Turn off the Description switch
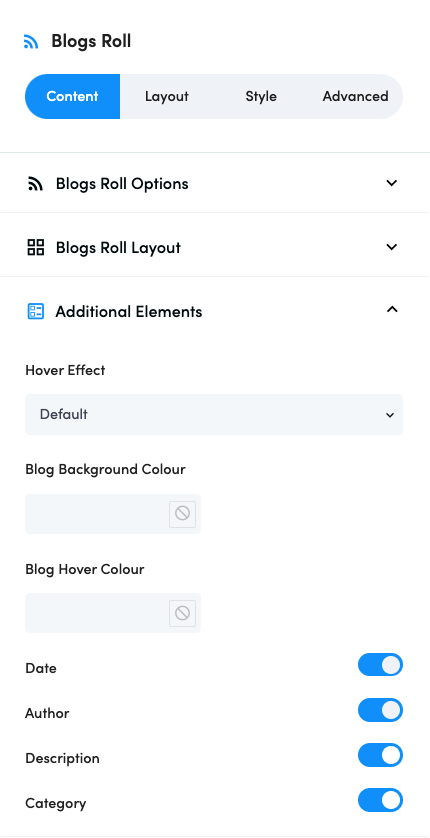The width and height of the screenshot is (430, 838). [380, 755]
